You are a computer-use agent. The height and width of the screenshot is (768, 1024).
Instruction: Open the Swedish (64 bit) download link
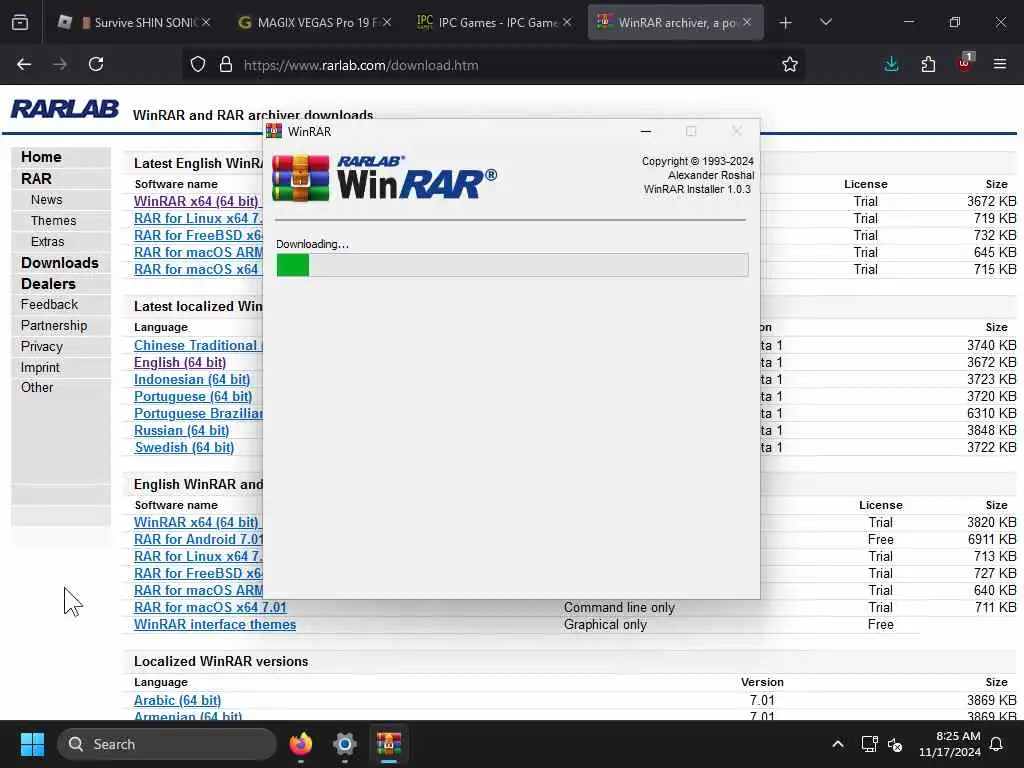pos(184,447)
